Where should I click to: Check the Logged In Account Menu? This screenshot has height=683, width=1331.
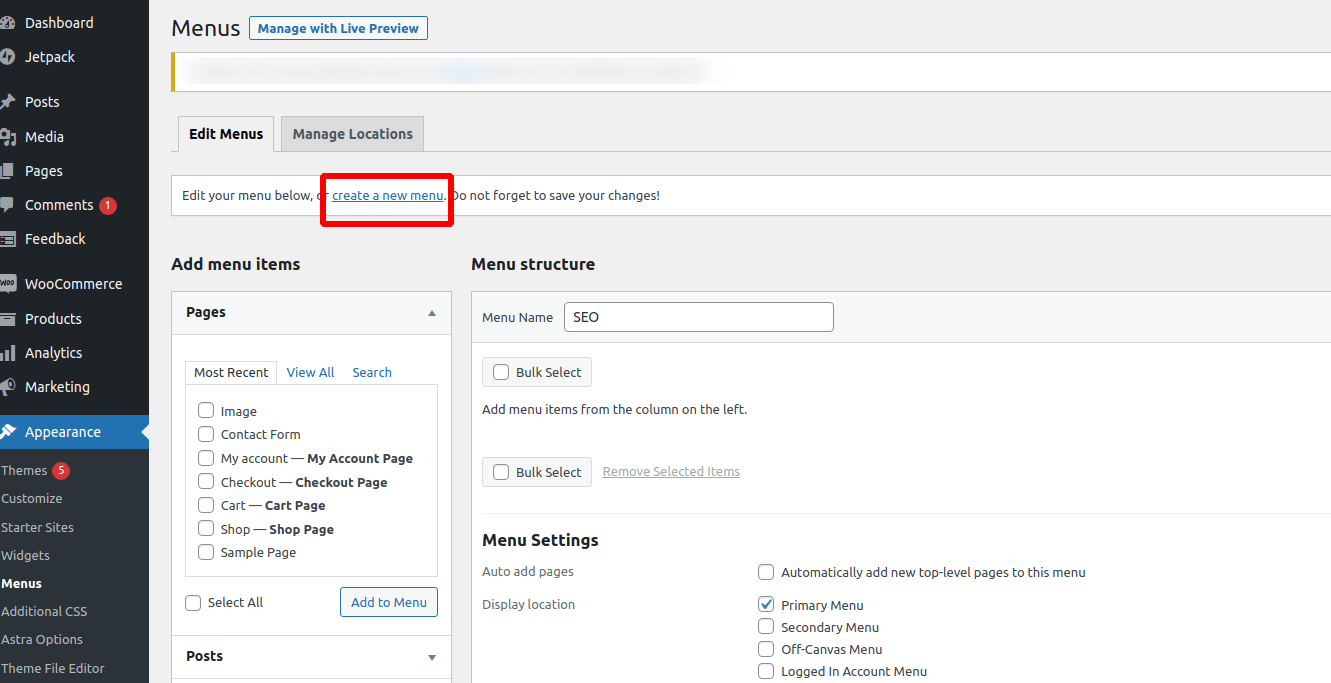click(x=766, y=672)
